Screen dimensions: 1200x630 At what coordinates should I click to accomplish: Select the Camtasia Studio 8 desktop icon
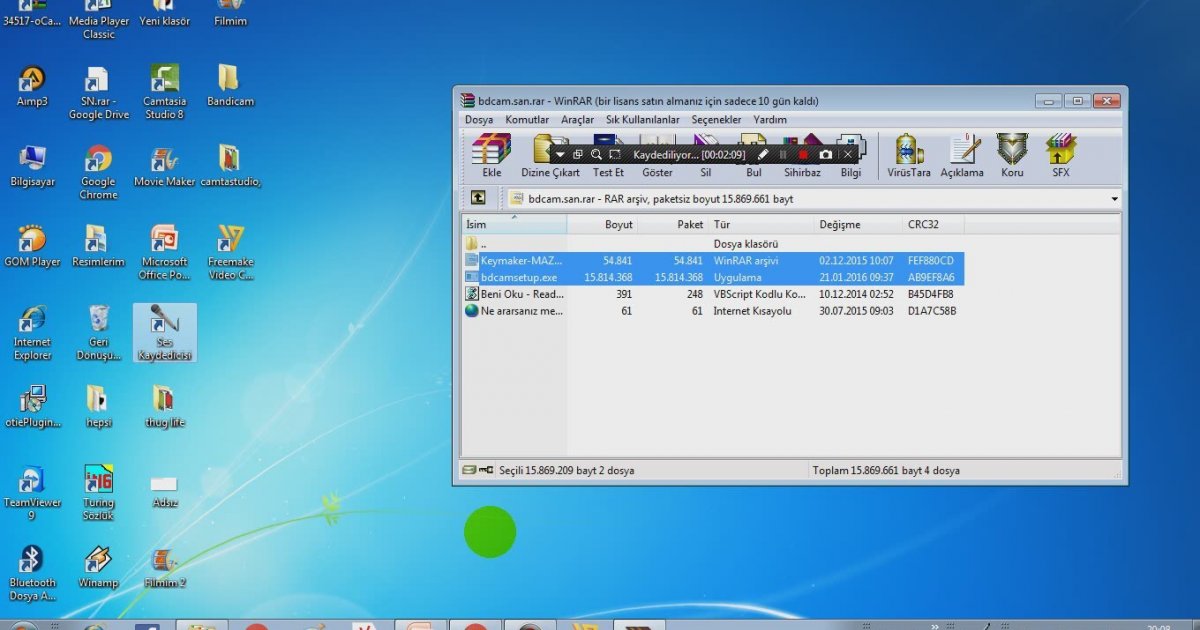164,92
